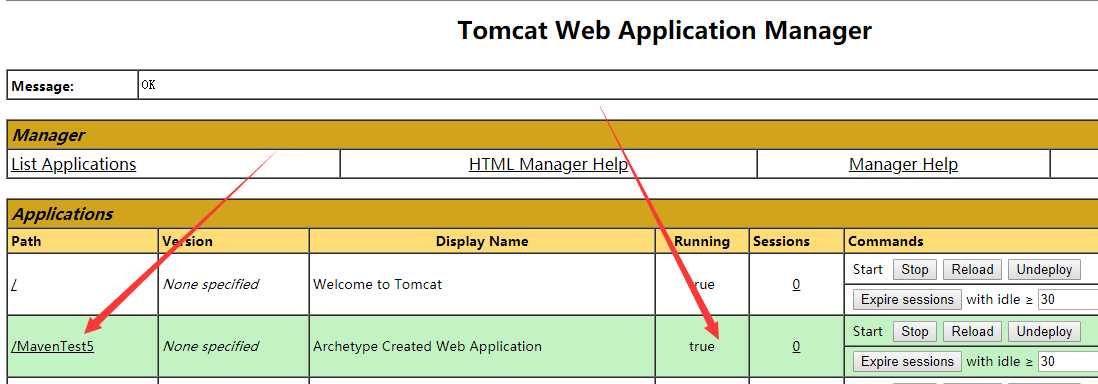Image resolution: width=1098 pixels, height=384 pixels.
Task: Click the "Message:" label
Action: point(43,87)
